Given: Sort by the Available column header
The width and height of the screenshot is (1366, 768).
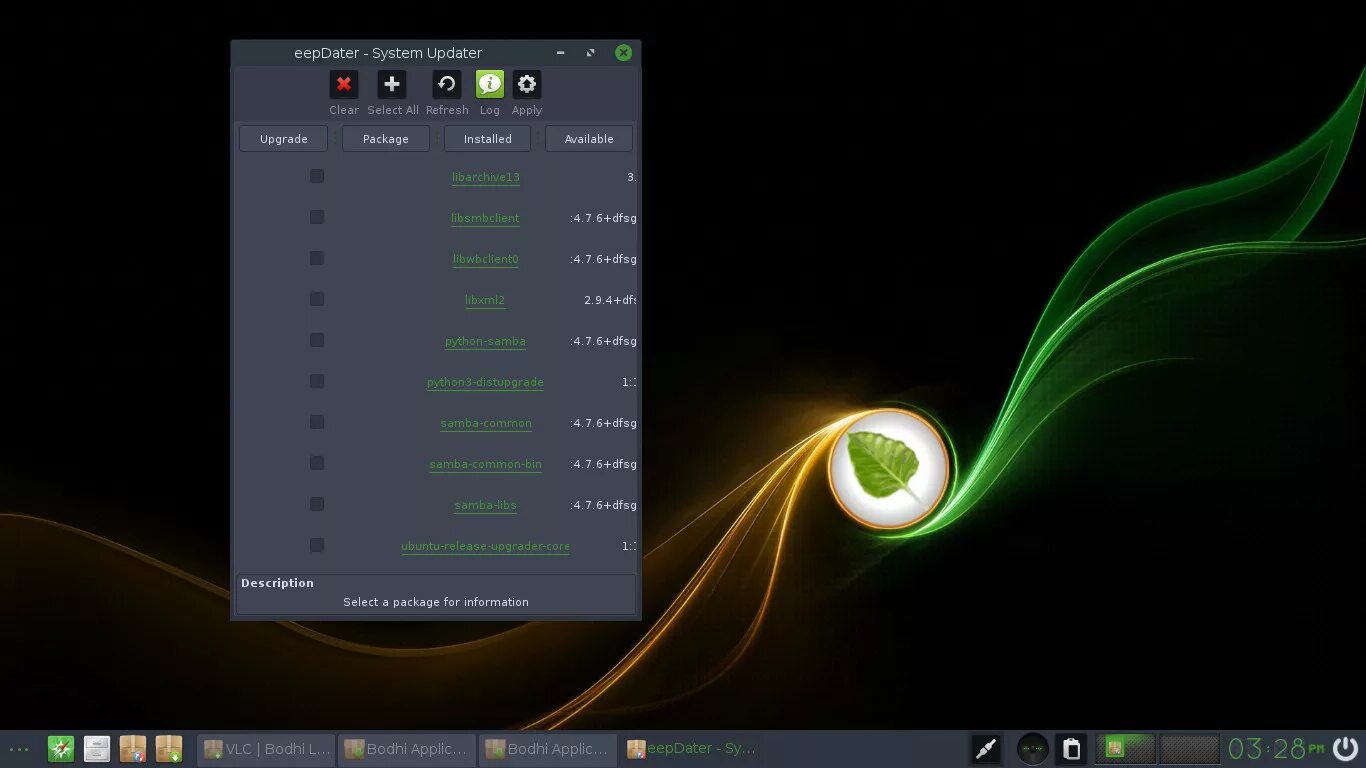Looking at the screenshot, I should click(x=589, y=139).
